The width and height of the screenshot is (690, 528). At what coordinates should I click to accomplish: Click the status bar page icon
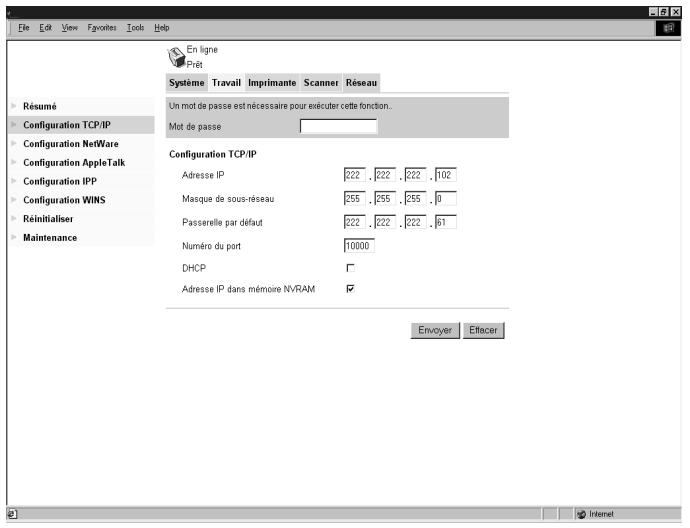click(x=12, y=514)
